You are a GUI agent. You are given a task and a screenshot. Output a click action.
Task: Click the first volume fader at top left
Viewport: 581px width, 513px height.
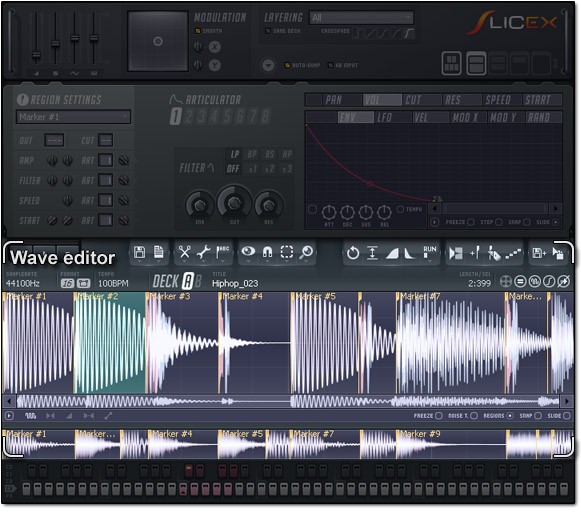[36, 55]
